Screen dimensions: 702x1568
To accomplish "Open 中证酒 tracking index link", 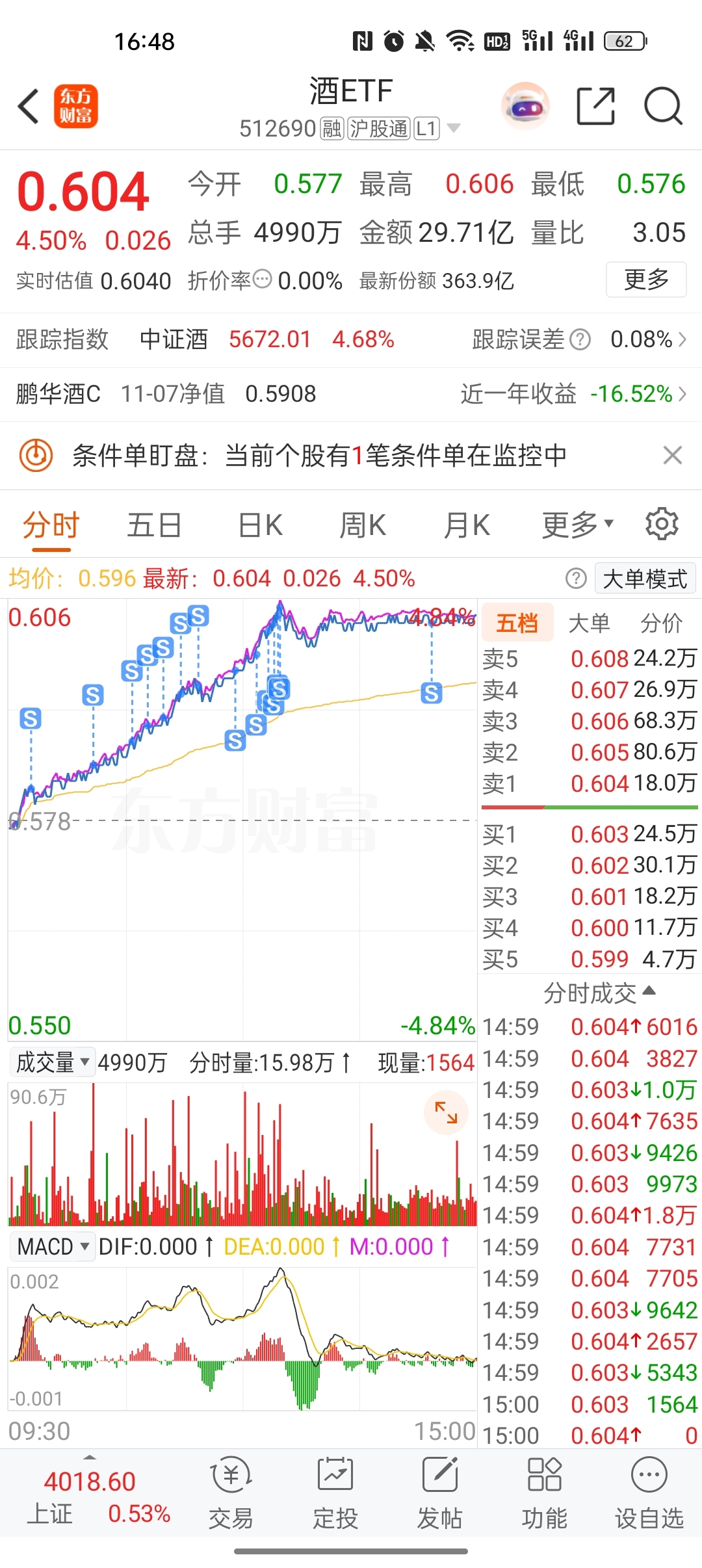I will tap(174, 339).
